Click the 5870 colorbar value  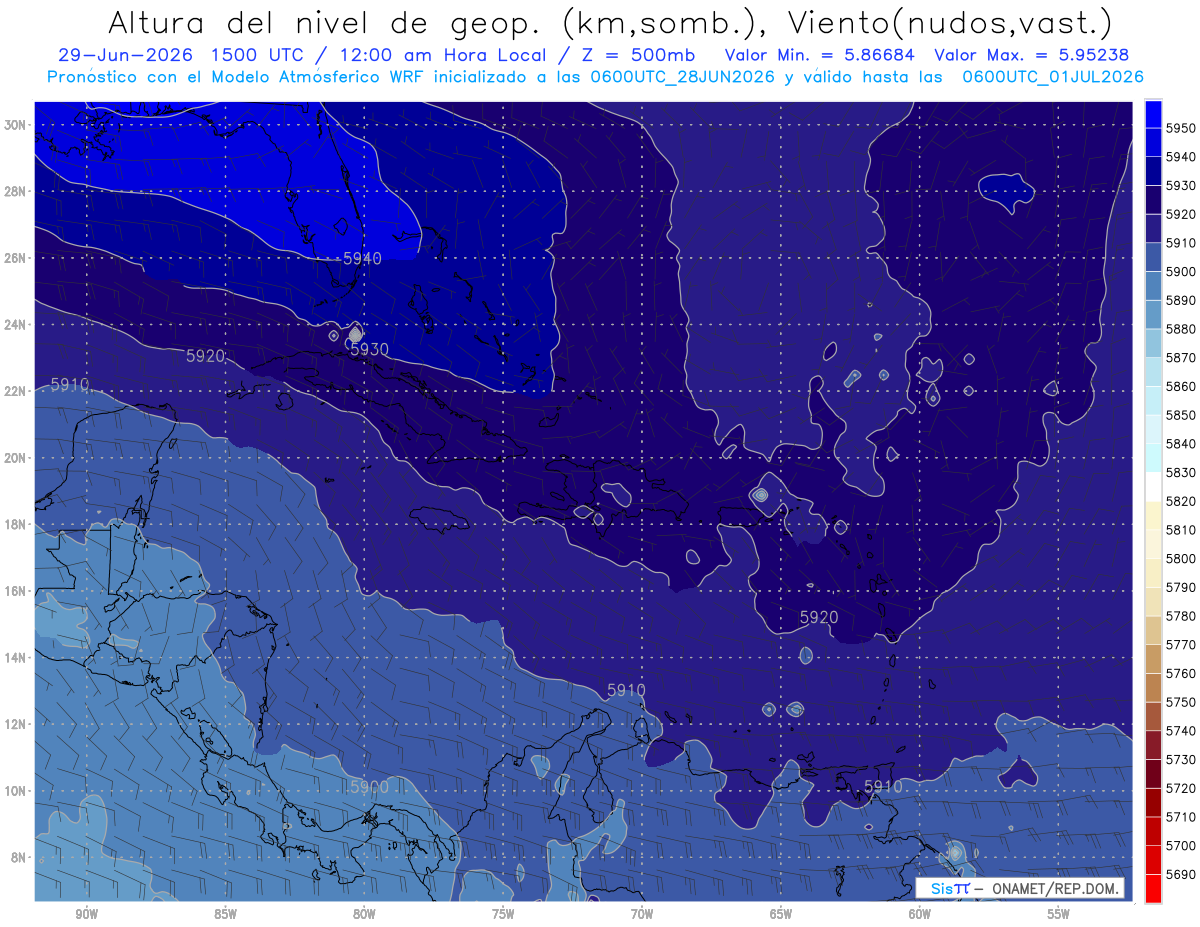click(1181, 357)
